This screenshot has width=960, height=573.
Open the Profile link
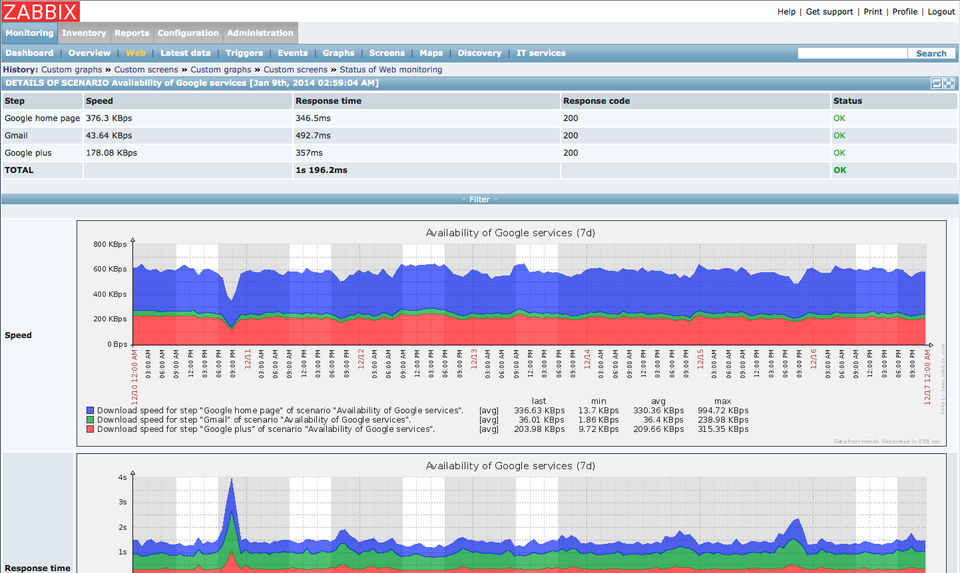click(x=904, y=12)
